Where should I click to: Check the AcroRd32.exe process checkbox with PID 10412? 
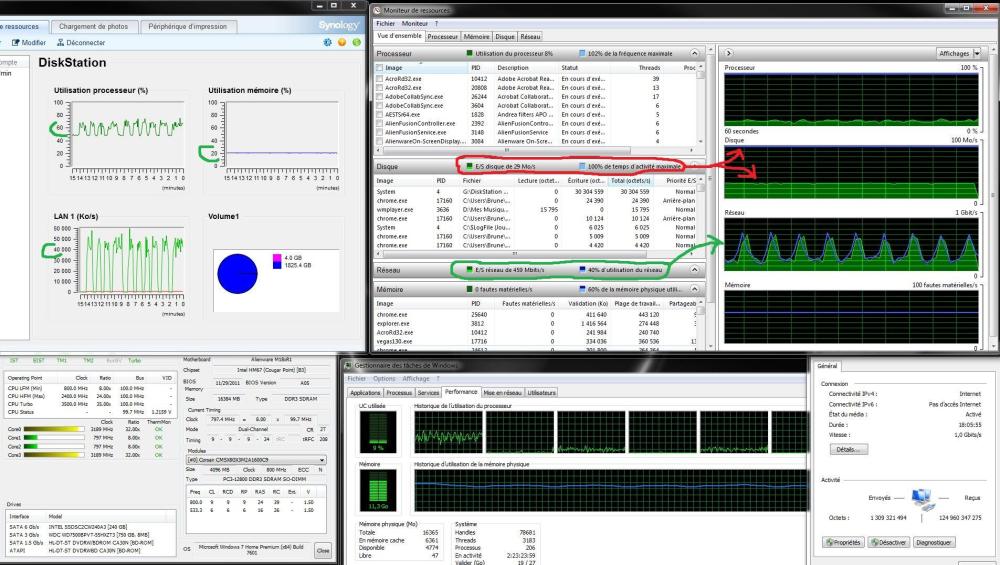pos(379,78)
